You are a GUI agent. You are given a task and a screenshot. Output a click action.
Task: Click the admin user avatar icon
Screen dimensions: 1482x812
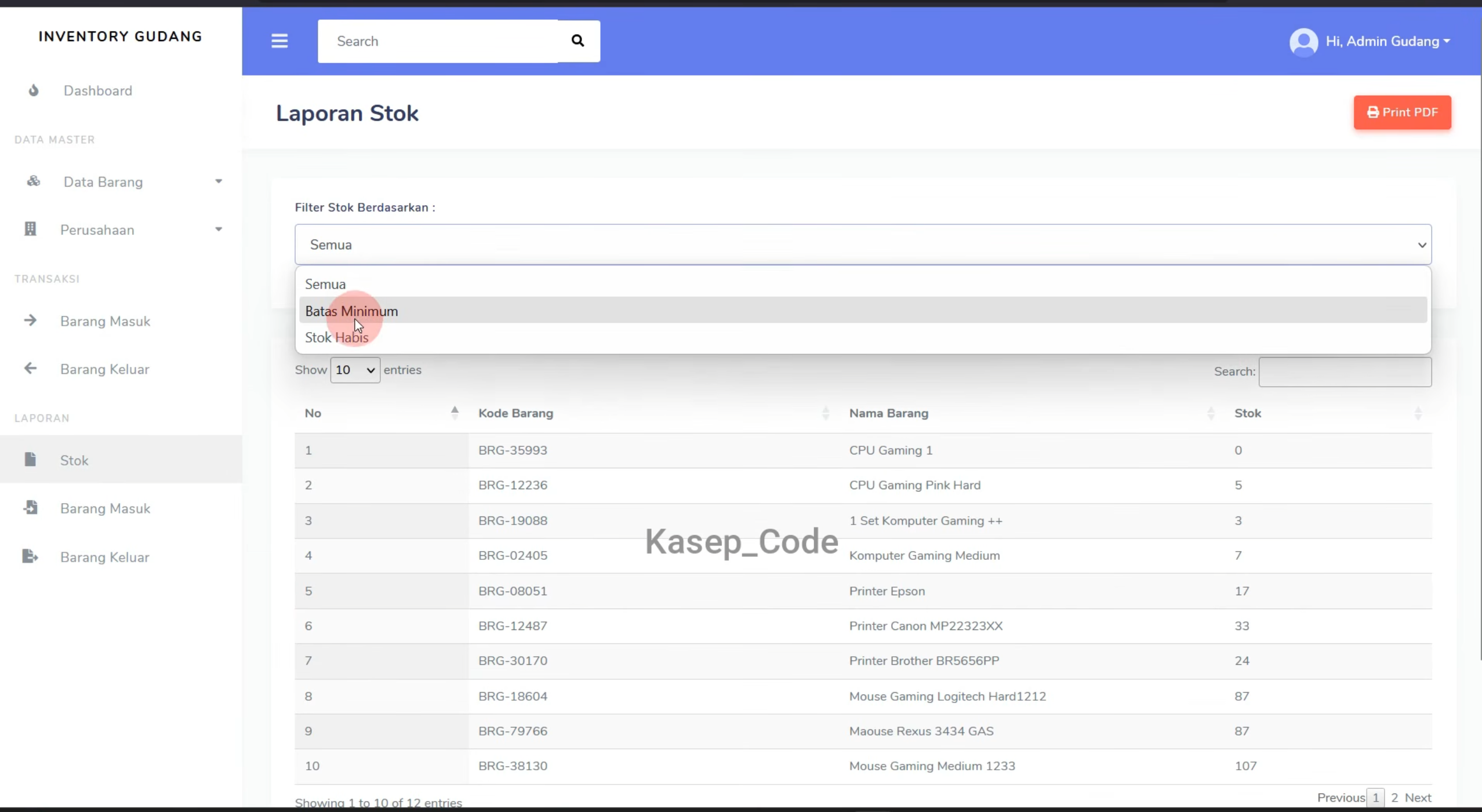click(1303, 42)
